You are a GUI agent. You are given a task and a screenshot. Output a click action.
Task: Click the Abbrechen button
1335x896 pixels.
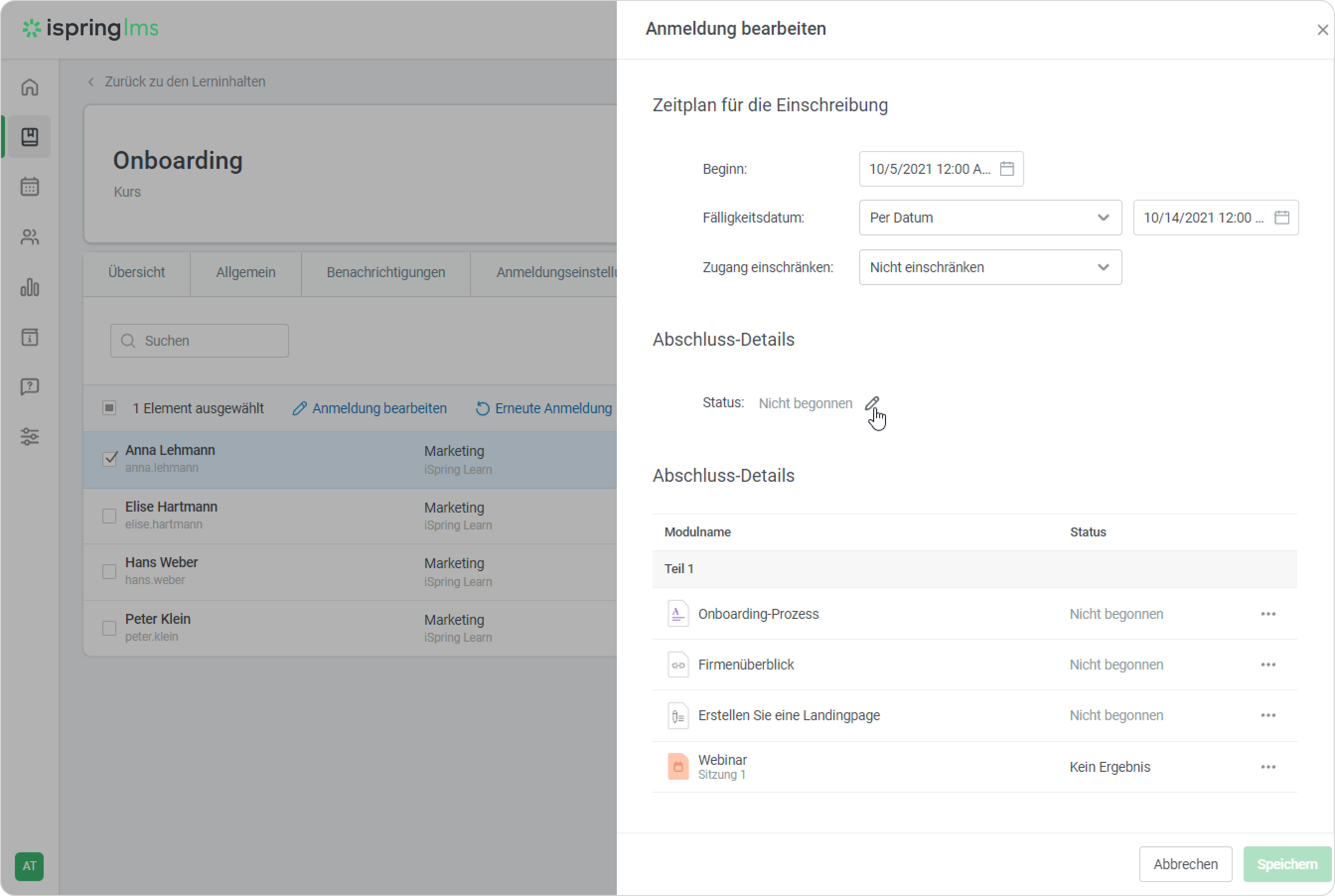(1185, 864)
